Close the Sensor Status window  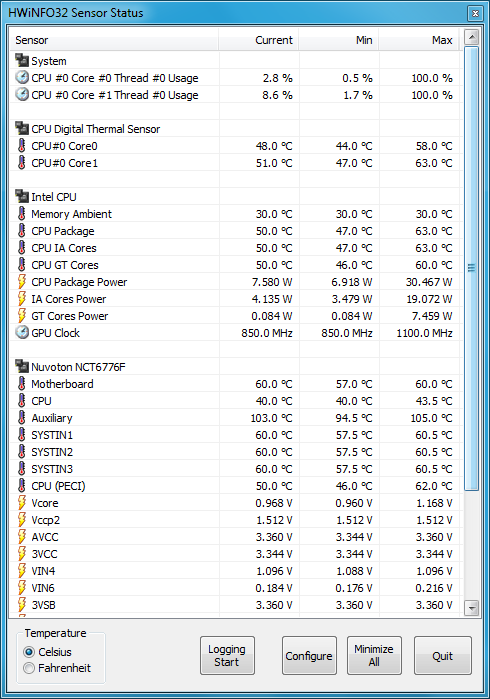(475, 13)
